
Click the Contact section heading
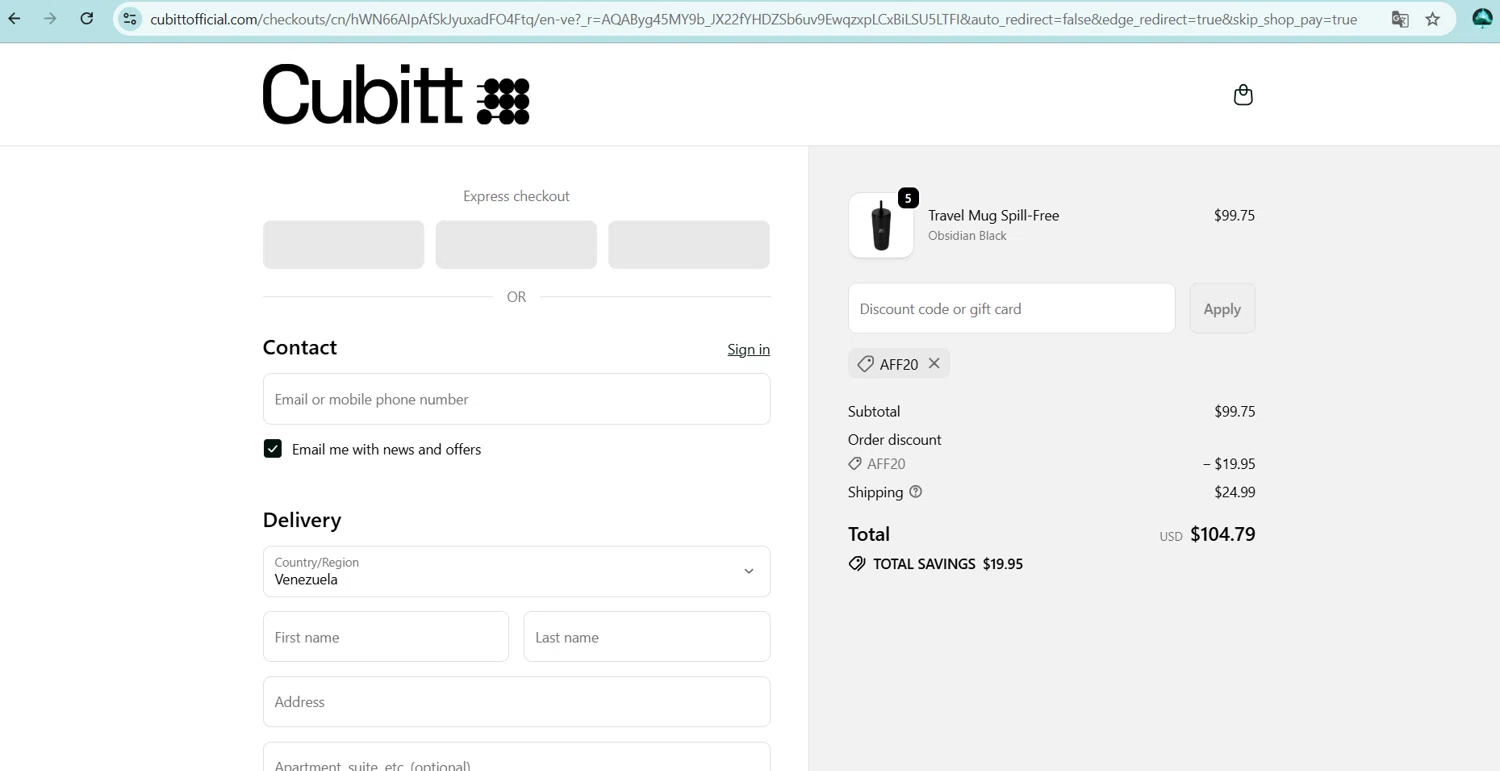coord(300,347)
